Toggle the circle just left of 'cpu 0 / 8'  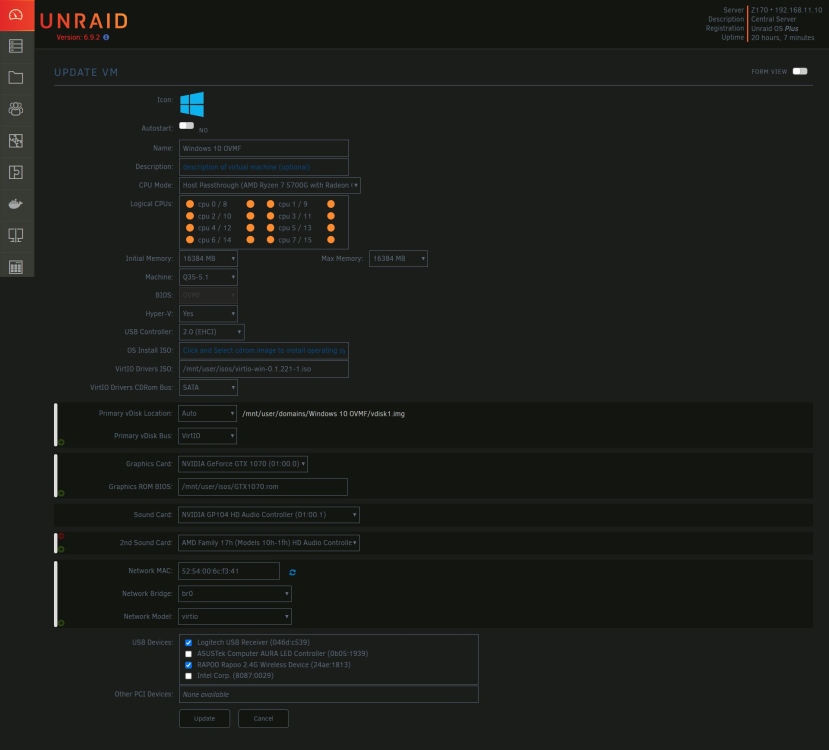[190, 204]
